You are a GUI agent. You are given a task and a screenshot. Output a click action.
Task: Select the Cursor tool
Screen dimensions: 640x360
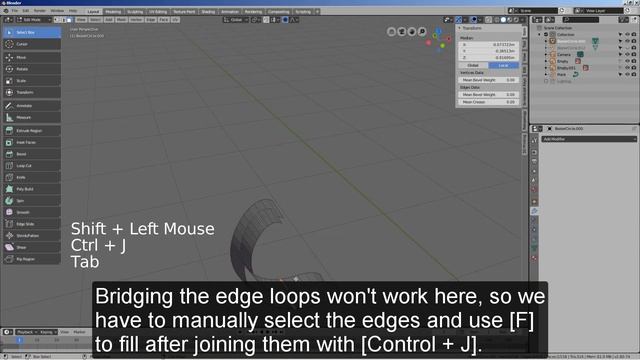coord(32,44)
